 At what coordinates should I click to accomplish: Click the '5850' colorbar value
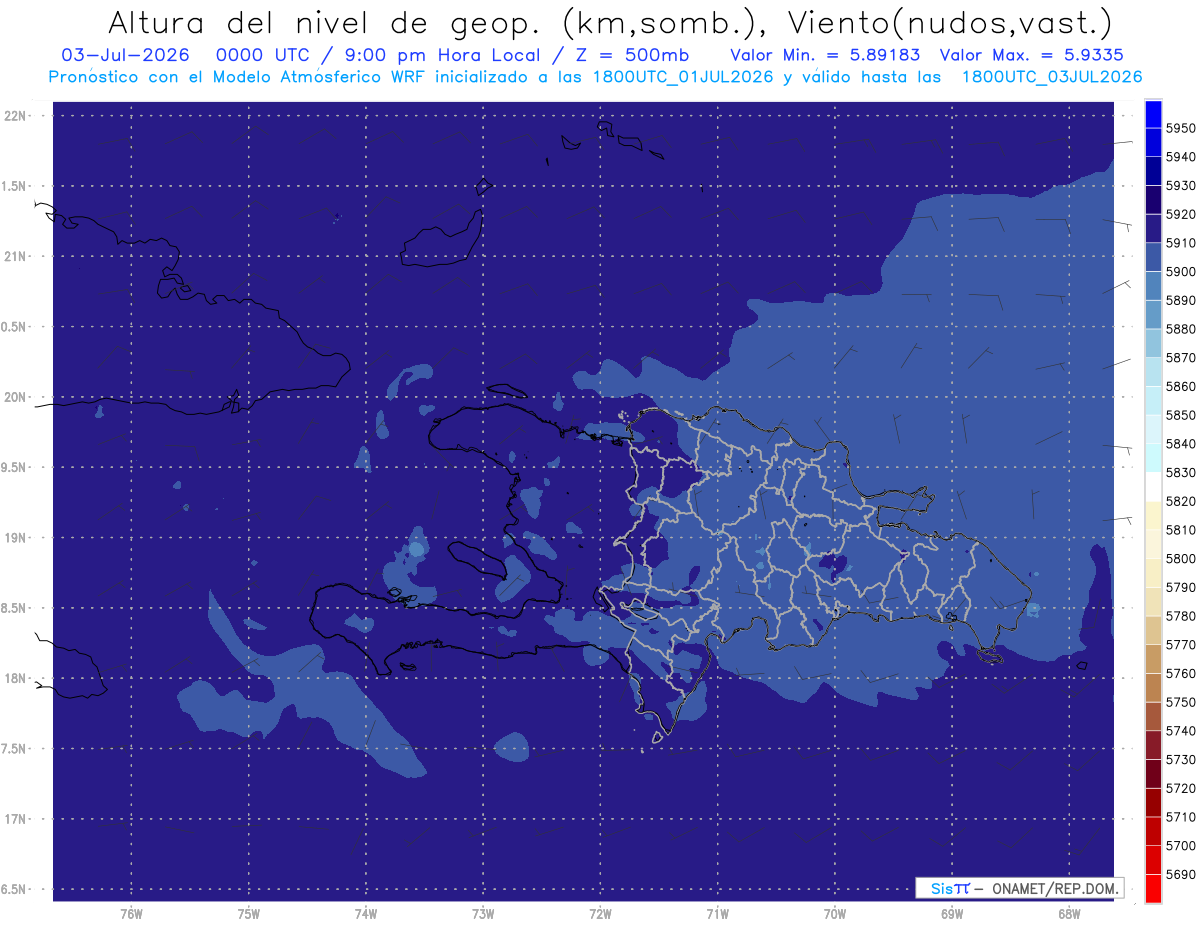(x=1181, y=415)
